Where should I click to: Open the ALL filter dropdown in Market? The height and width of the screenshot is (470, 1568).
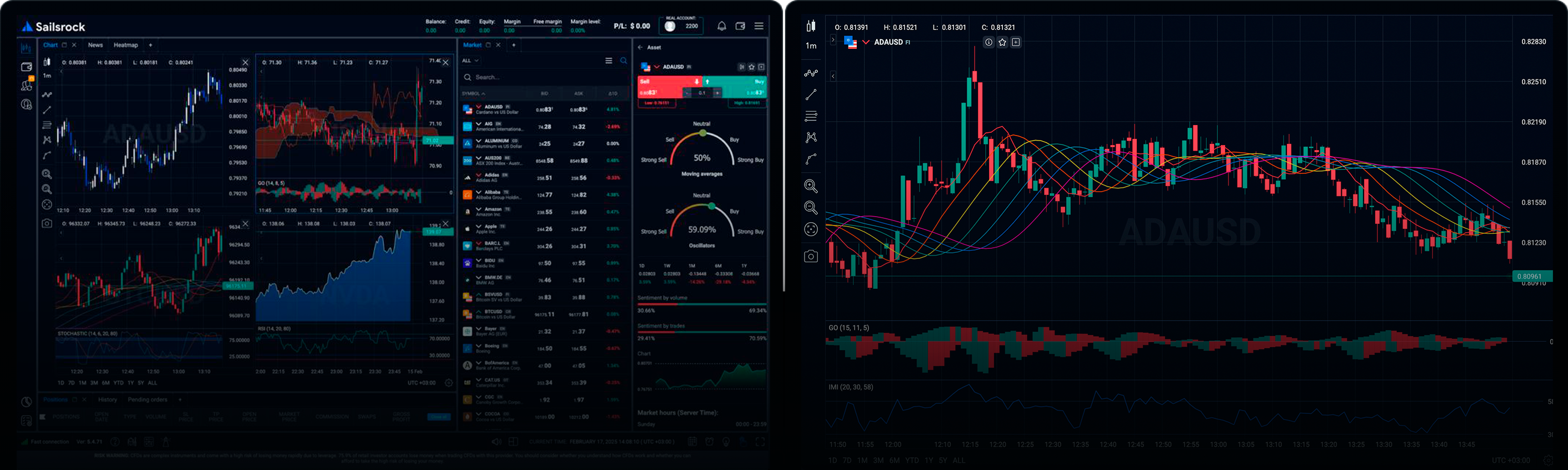click(x=470, y=61)
